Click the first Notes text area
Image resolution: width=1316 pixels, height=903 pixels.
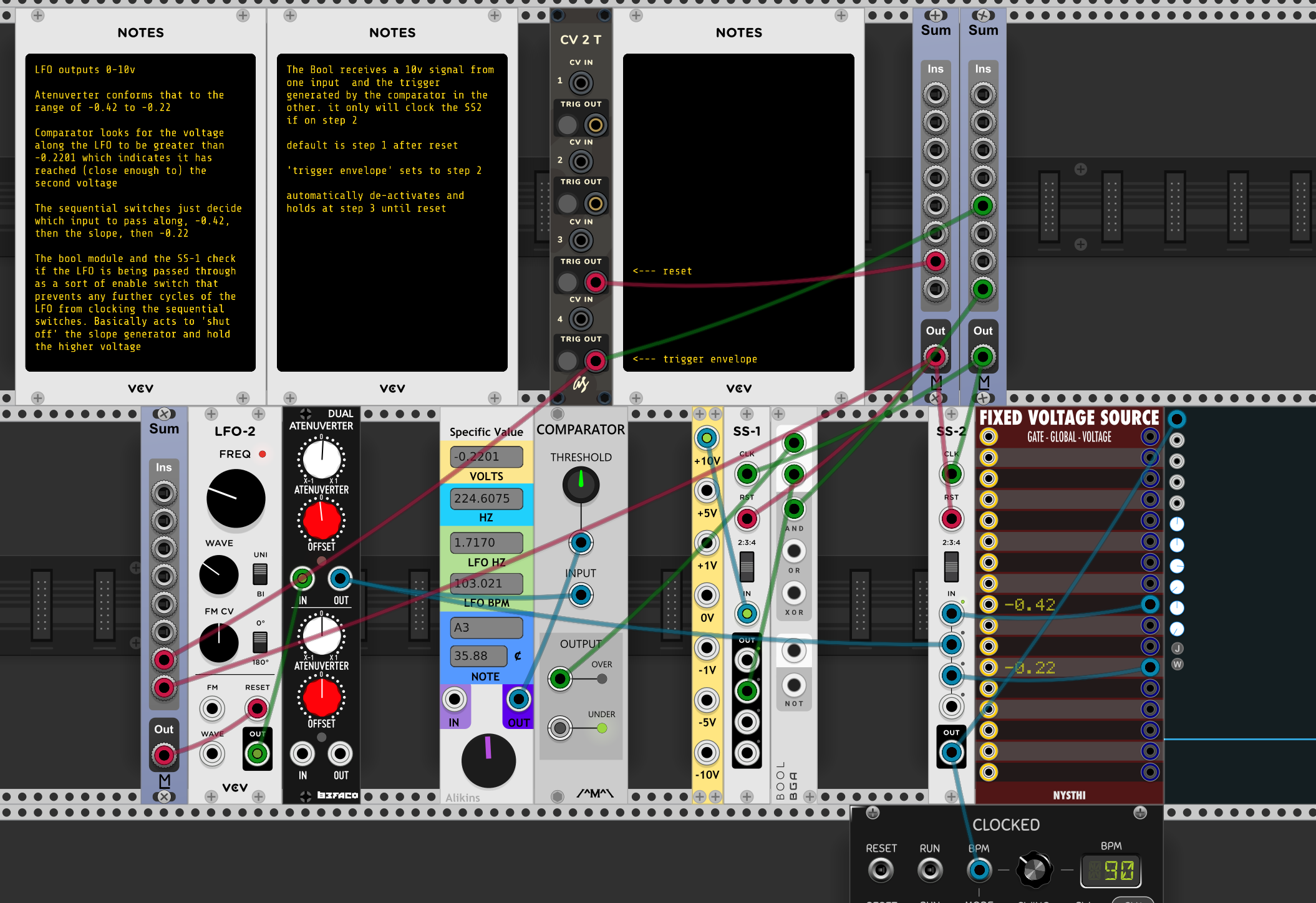tap(140, 213)
